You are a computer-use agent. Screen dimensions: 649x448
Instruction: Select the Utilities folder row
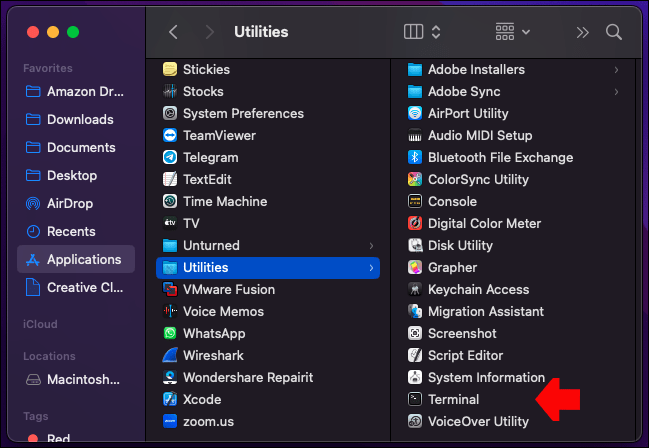tap(267, 267)
